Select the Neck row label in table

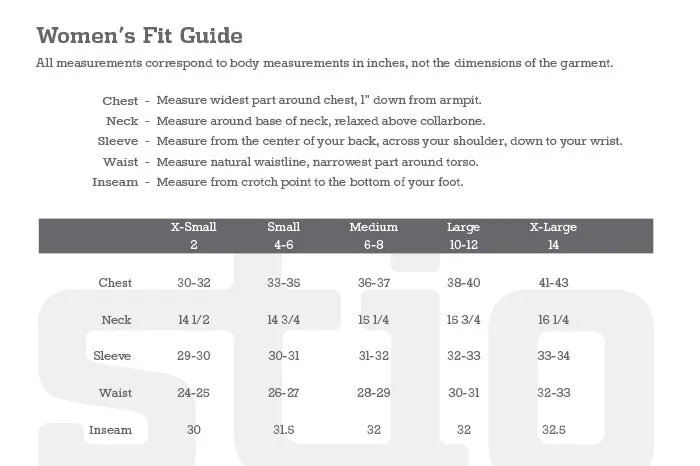pos(116,320)
